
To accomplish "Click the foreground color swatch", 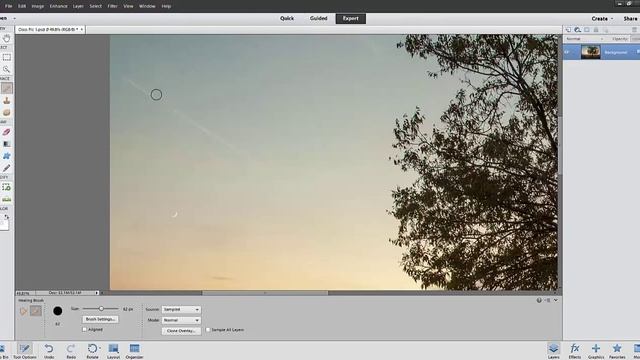I will pos(3,225).
